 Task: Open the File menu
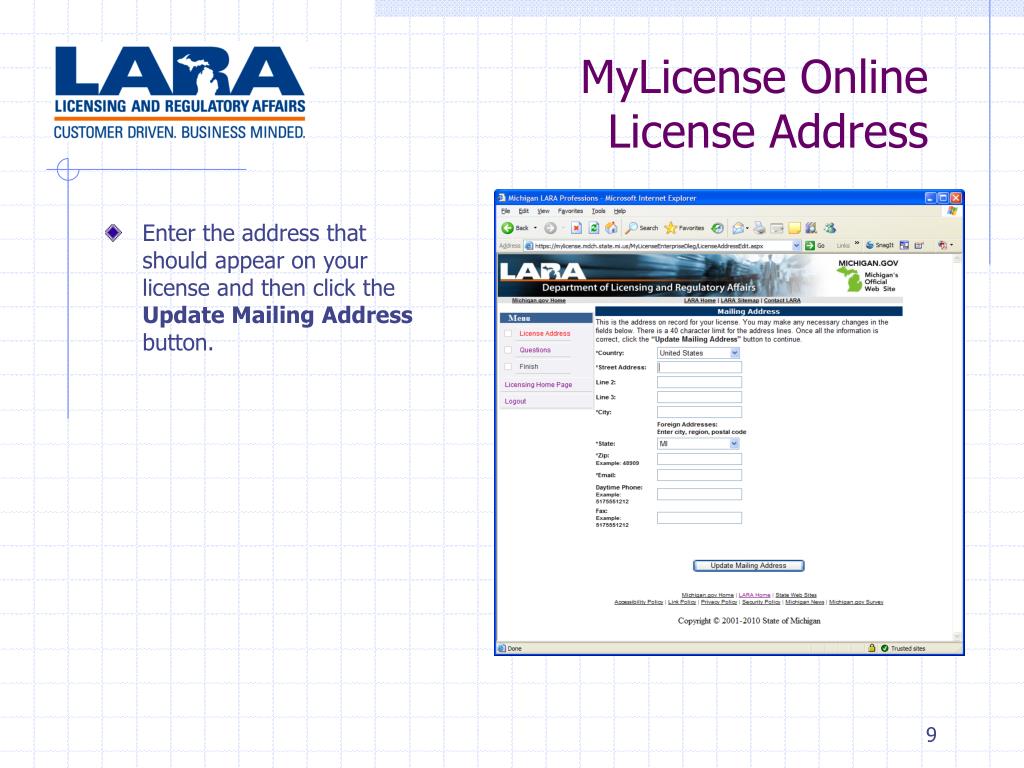click(505, 211)
